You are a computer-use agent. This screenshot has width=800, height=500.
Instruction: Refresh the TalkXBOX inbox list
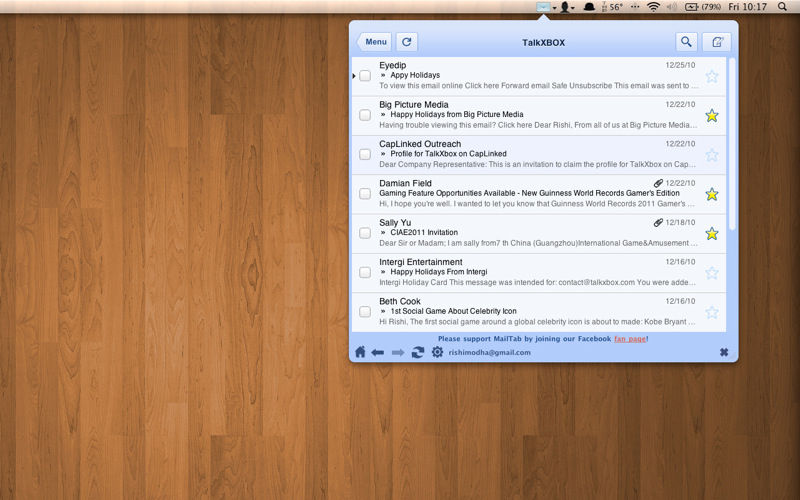[x=407, y=42]
